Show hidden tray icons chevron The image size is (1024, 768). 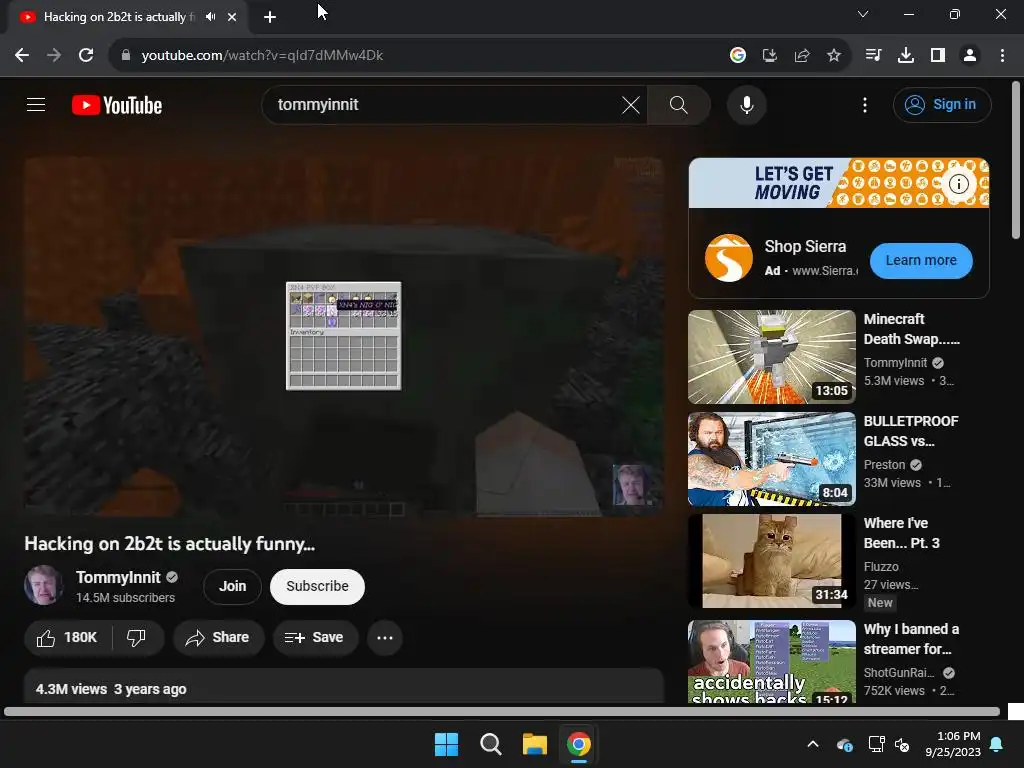813,744
